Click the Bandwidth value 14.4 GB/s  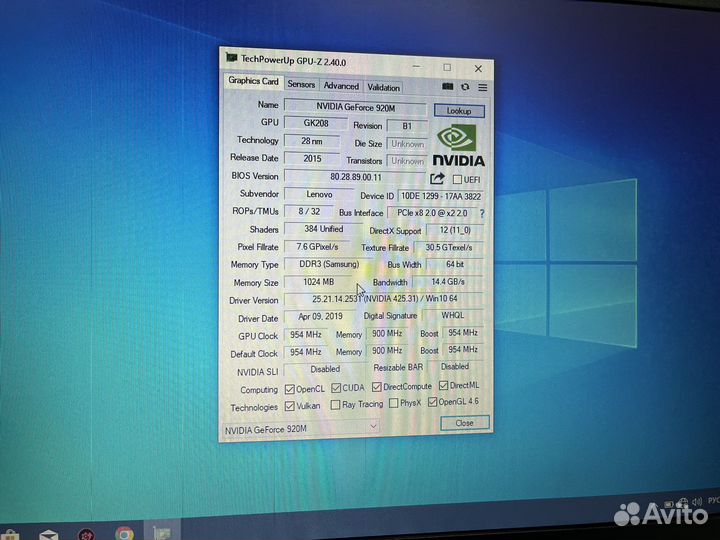(x=448, y=281)
